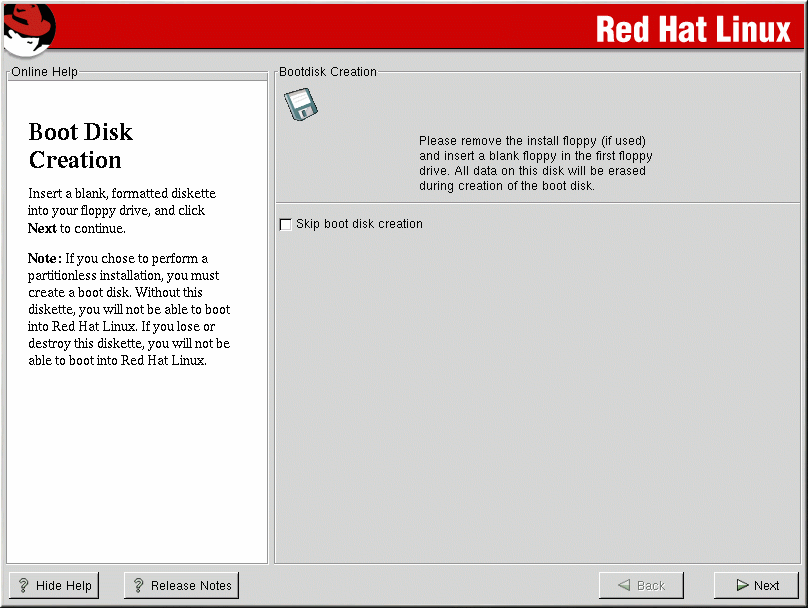Image resolution: width=808 pixels, height=608 pixels.
Task: Enable the Skip boot disk creation checkbox
Action: [286, 224]
